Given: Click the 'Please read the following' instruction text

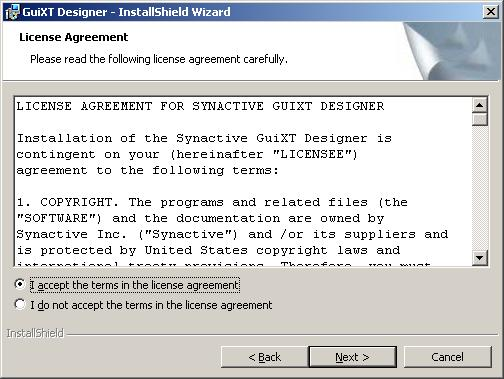Looking at the screenshot, I should 159,59.
